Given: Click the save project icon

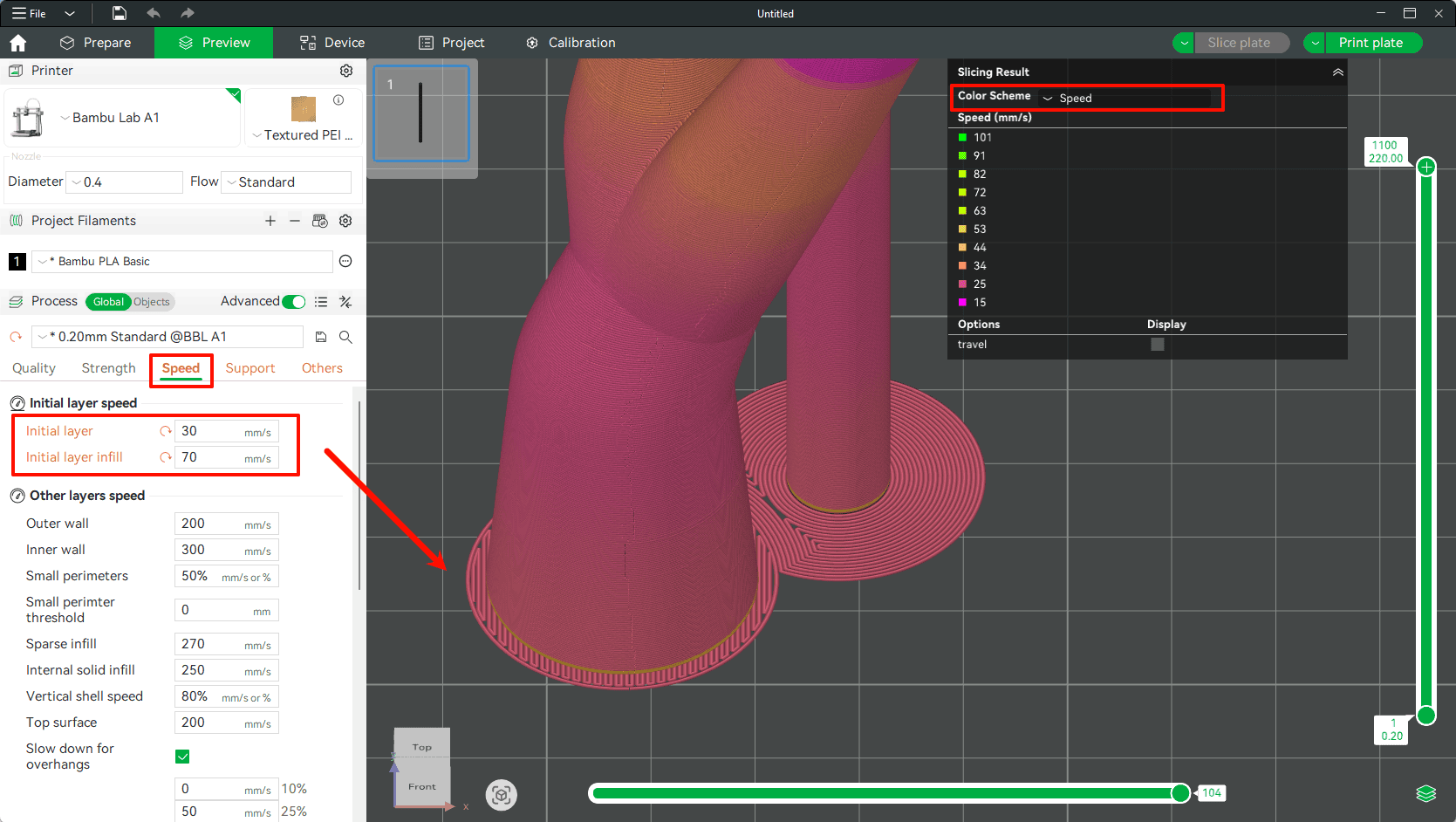Looking at the screenshot, I should 120,13.
